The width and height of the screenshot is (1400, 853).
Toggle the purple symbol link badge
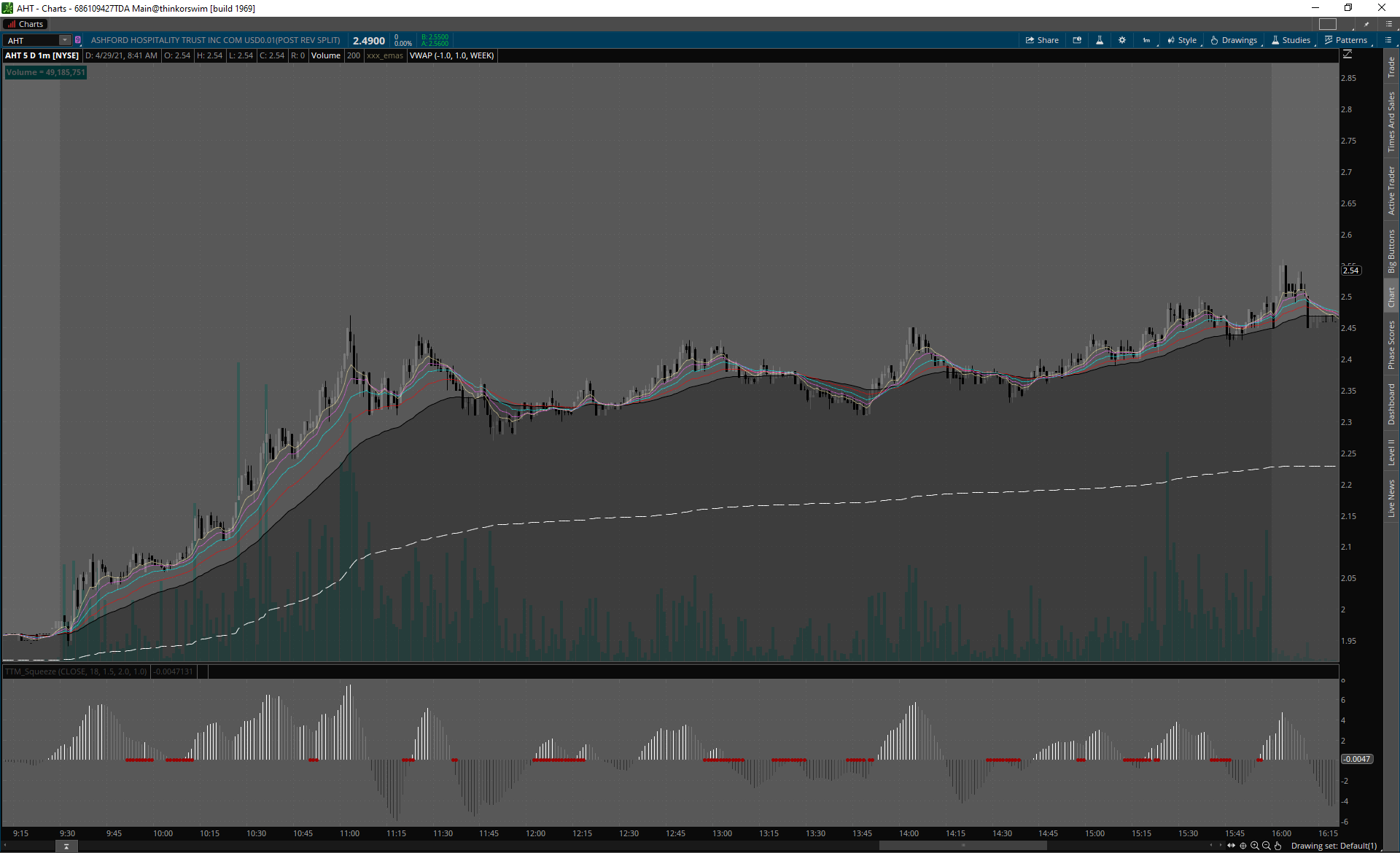(78, 40)
